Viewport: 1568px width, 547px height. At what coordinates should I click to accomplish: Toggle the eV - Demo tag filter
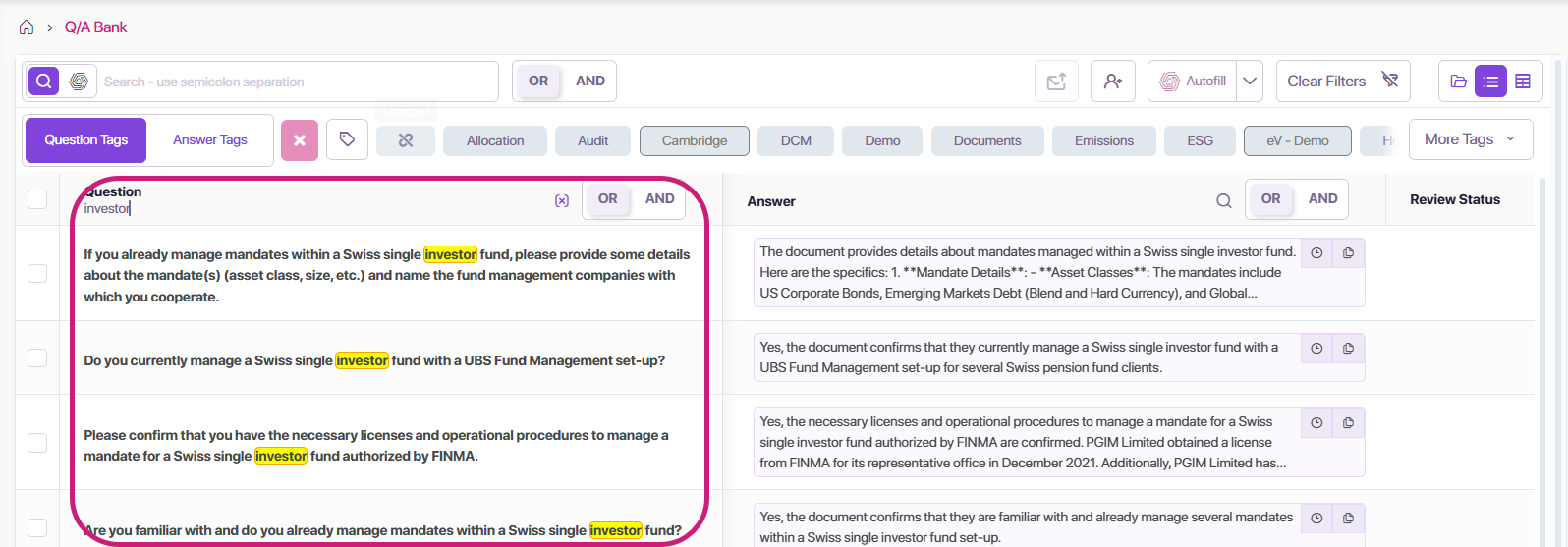[x=1298, y=140]
